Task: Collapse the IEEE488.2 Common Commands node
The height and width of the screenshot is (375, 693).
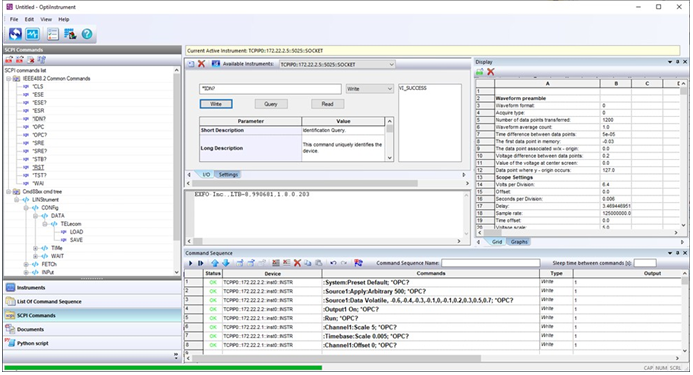Action: pyautogui.click(x=8, y=79)
